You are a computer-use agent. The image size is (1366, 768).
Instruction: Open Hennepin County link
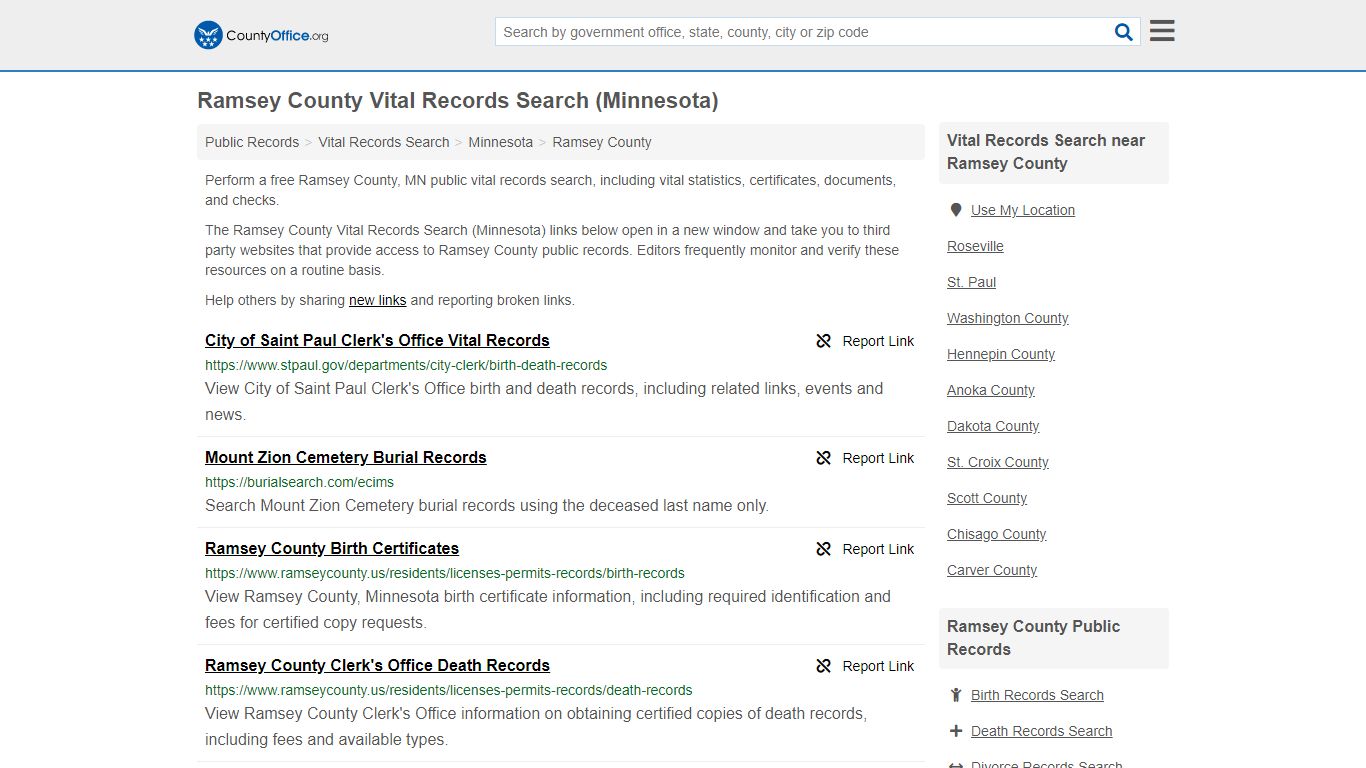1001,354
